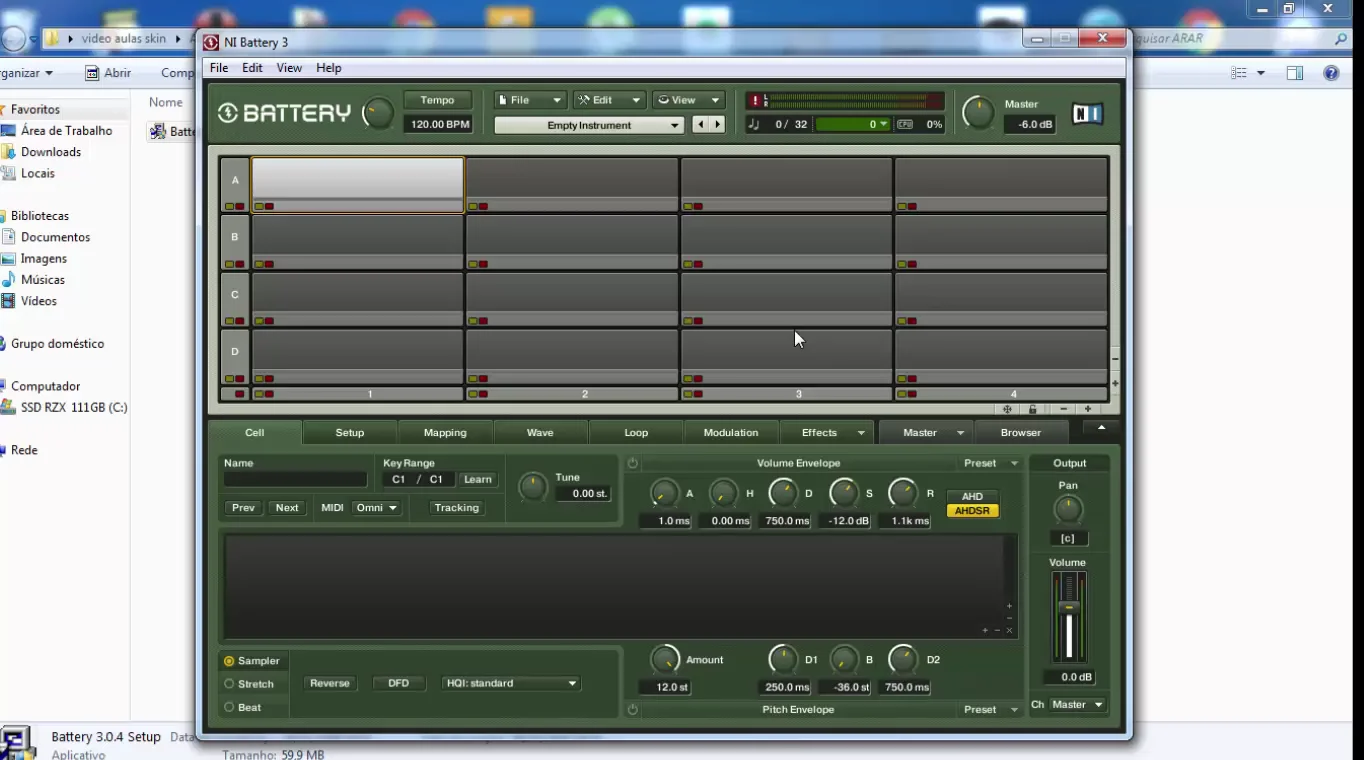The height and width of the screenshot is (760, 1364).
Task: Open the Browser tab button
Action: coord(1021,433)
